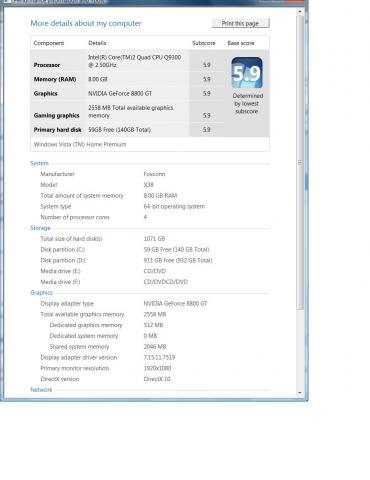Click the 'System' section heading
The width and height of the screenshot is (370, 480).
click(39, 163)
